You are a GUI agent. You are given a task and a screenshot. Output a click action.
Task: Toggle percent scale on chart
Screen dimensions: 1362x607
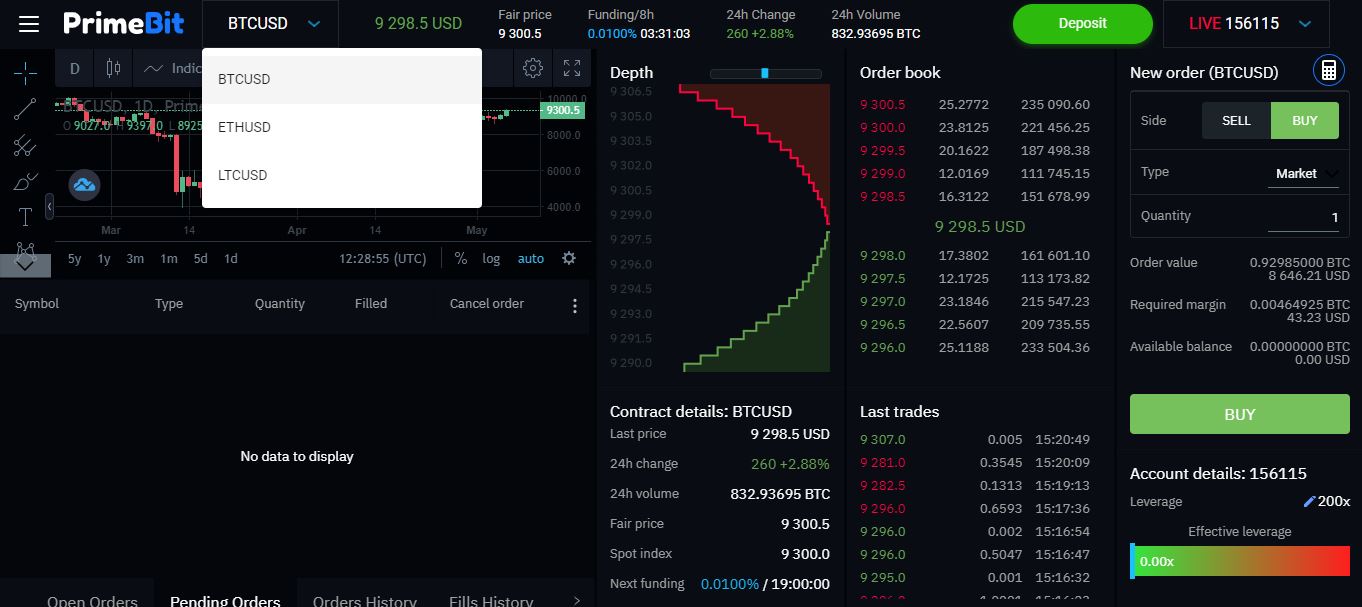[460, 258]
